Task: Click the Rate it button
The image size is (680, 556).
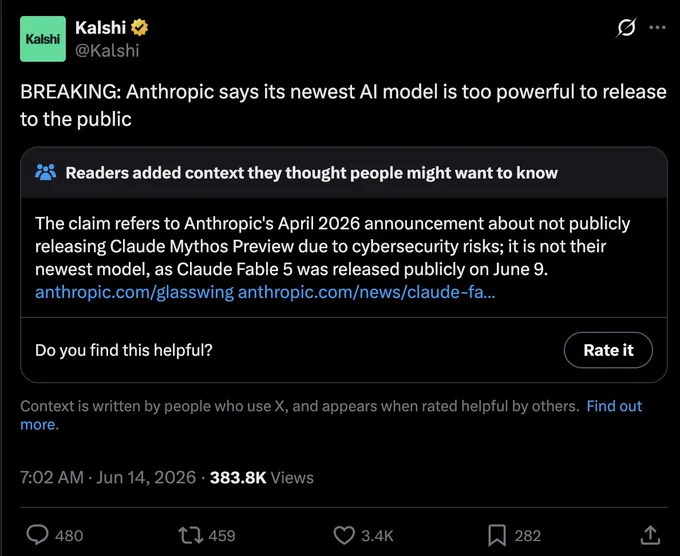Action: [608, 350]
